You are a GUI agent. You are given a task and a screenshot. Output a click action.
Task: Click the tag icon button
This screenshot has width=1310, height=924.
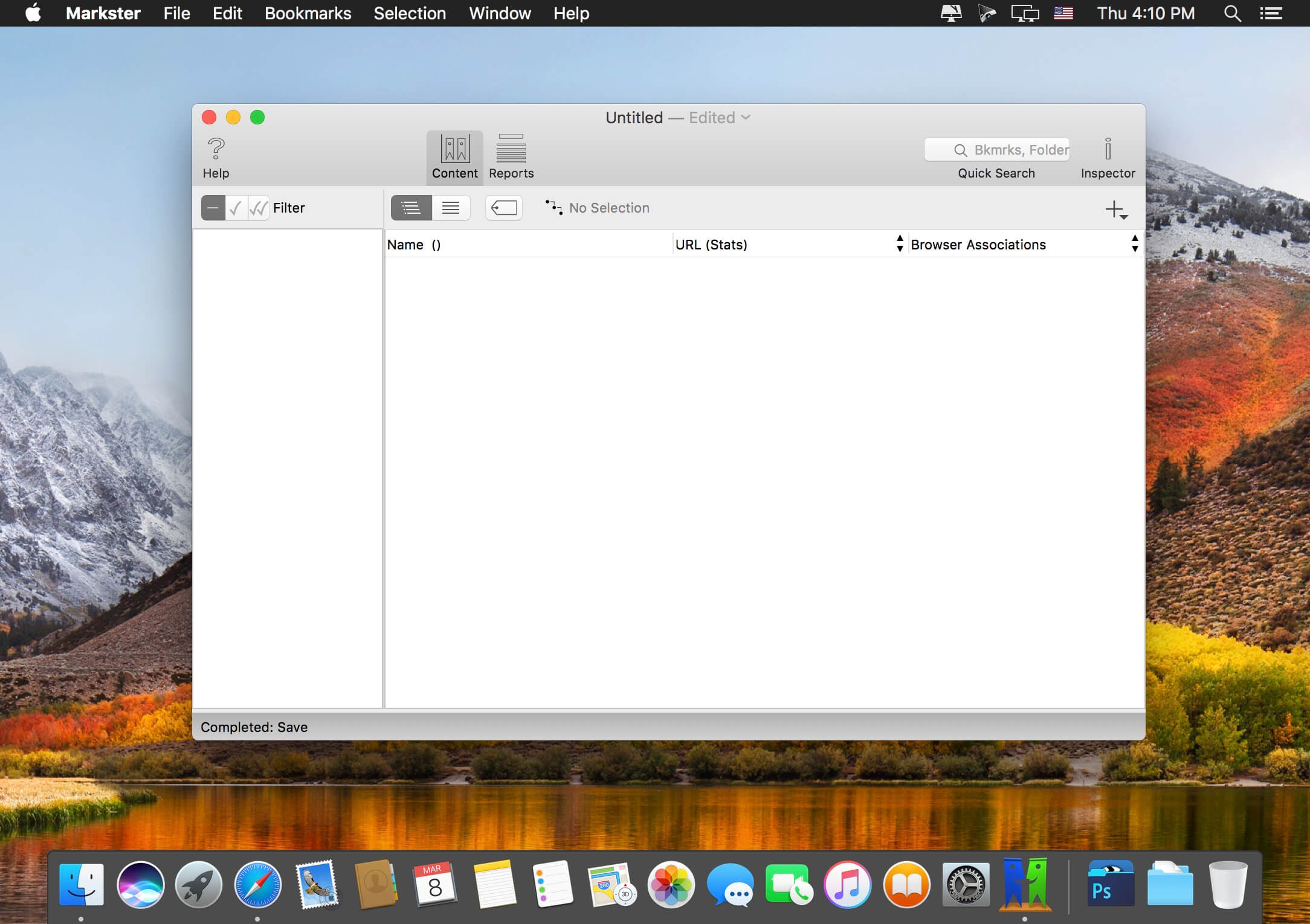pos(503,208)
